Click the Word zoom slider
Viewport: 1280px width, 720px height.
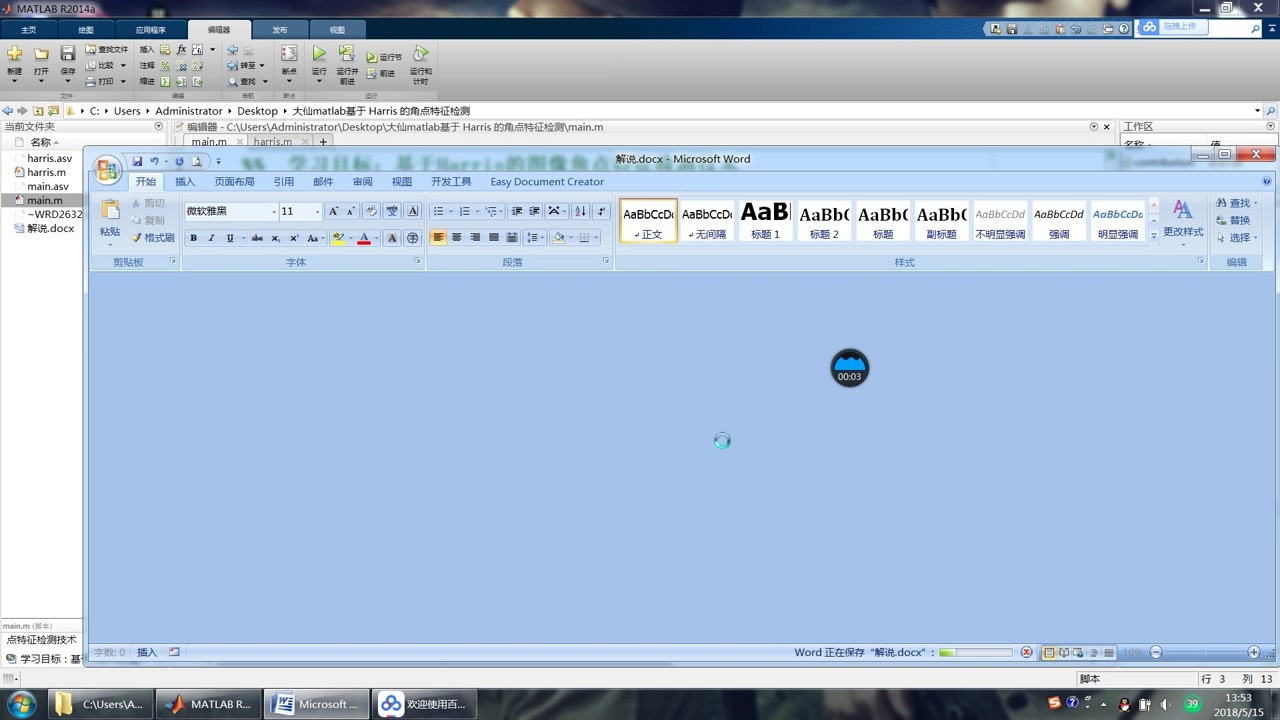click(1205, 653)
